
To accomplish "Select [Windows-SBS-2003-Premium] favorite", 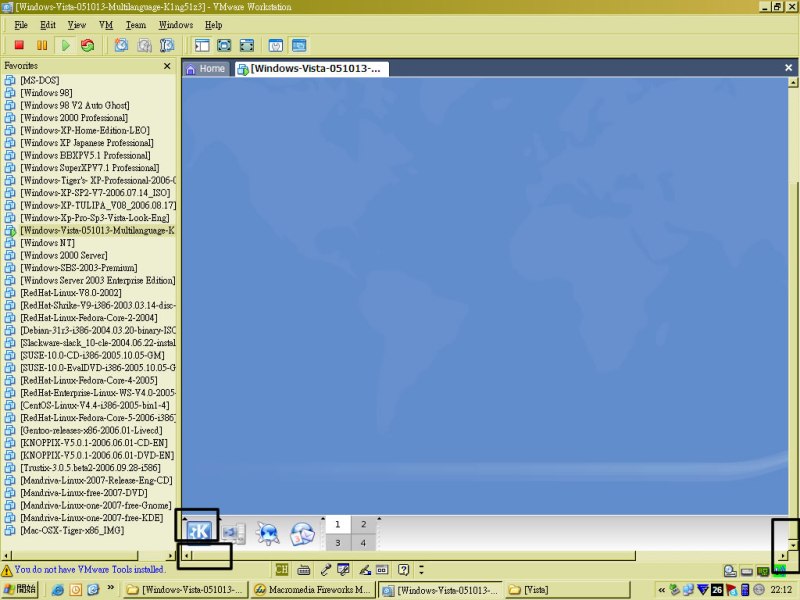I will (79, 268).
